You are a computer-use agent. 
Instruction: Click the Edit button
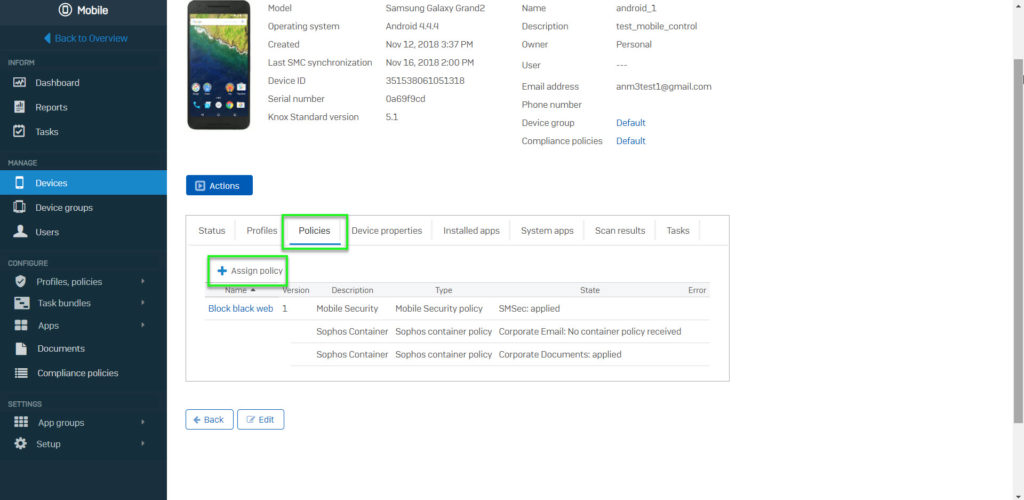click(261, 420)
